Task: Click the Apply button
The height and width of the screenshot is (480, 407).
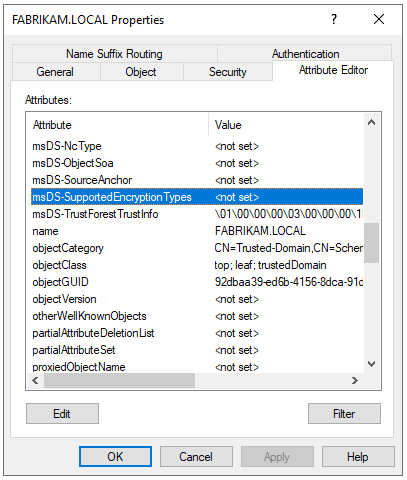Action: (x=277, y=457)
